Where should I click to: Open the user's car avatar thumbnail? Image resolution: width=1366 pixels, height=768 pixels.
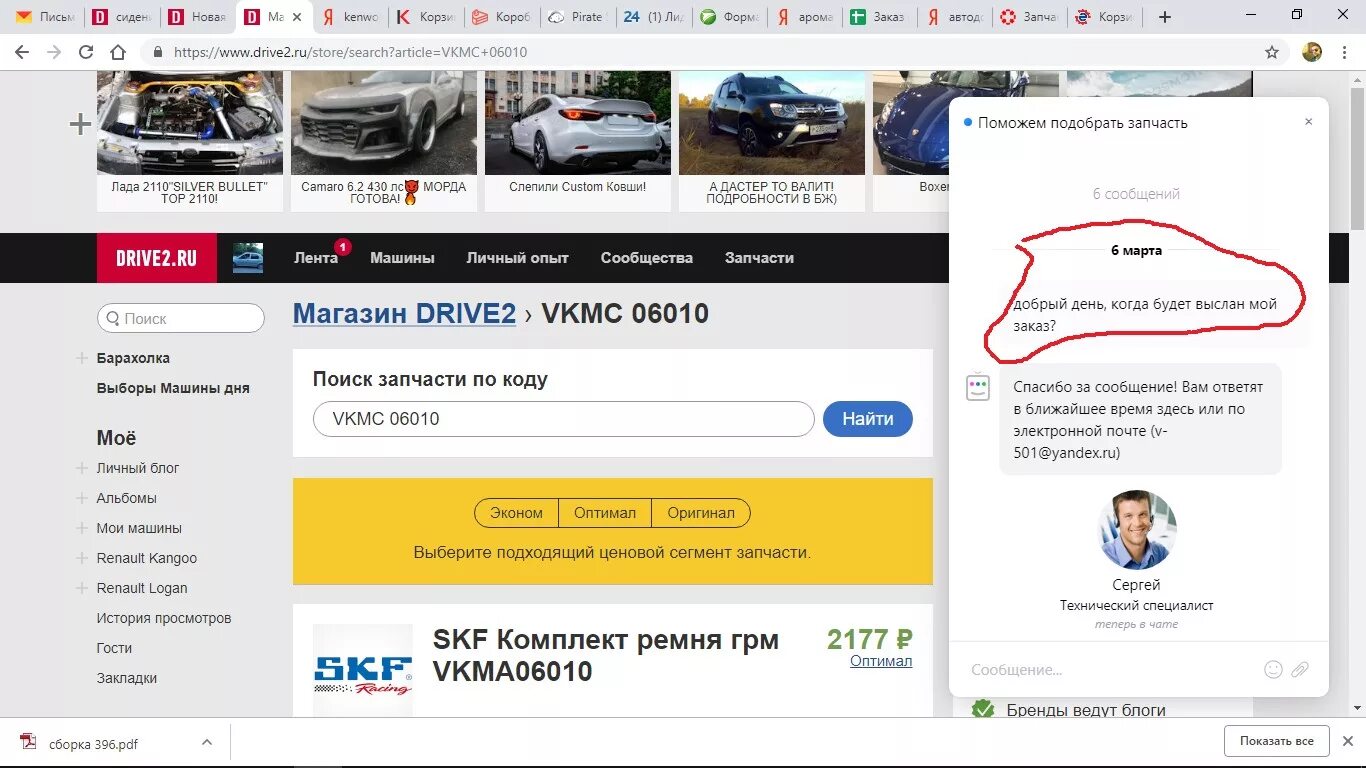[248, 258]
